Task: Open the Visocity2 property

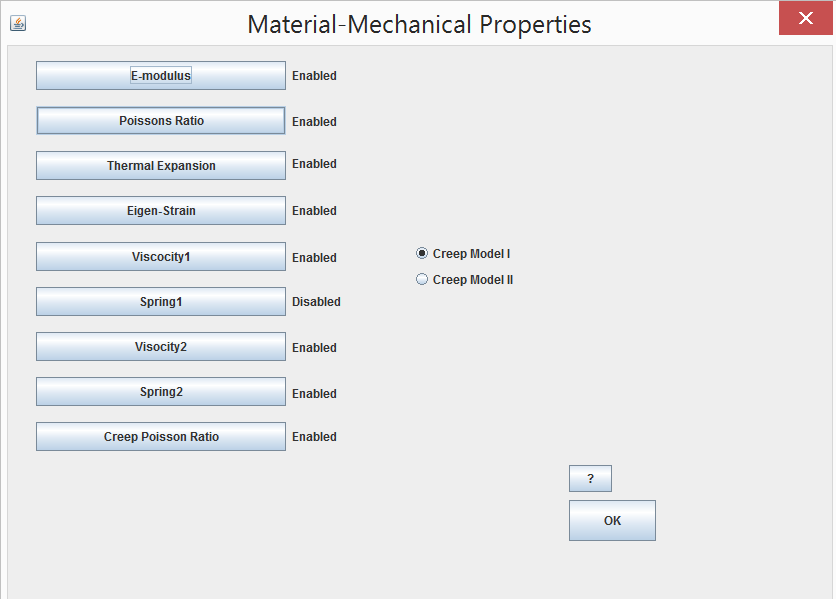Action: coord(160,347)
